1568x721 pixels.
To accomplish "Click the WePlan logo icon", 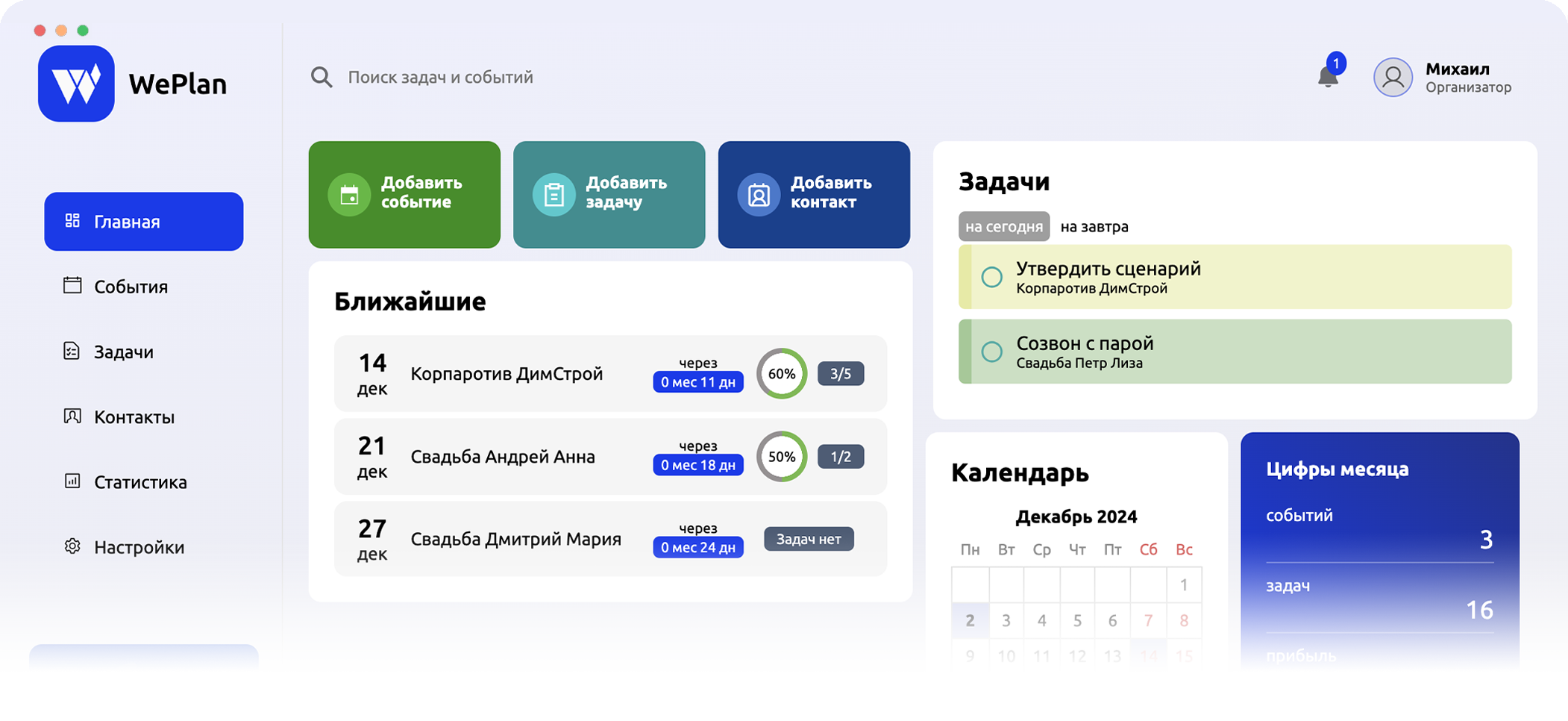I will click(x=76, y=84).
